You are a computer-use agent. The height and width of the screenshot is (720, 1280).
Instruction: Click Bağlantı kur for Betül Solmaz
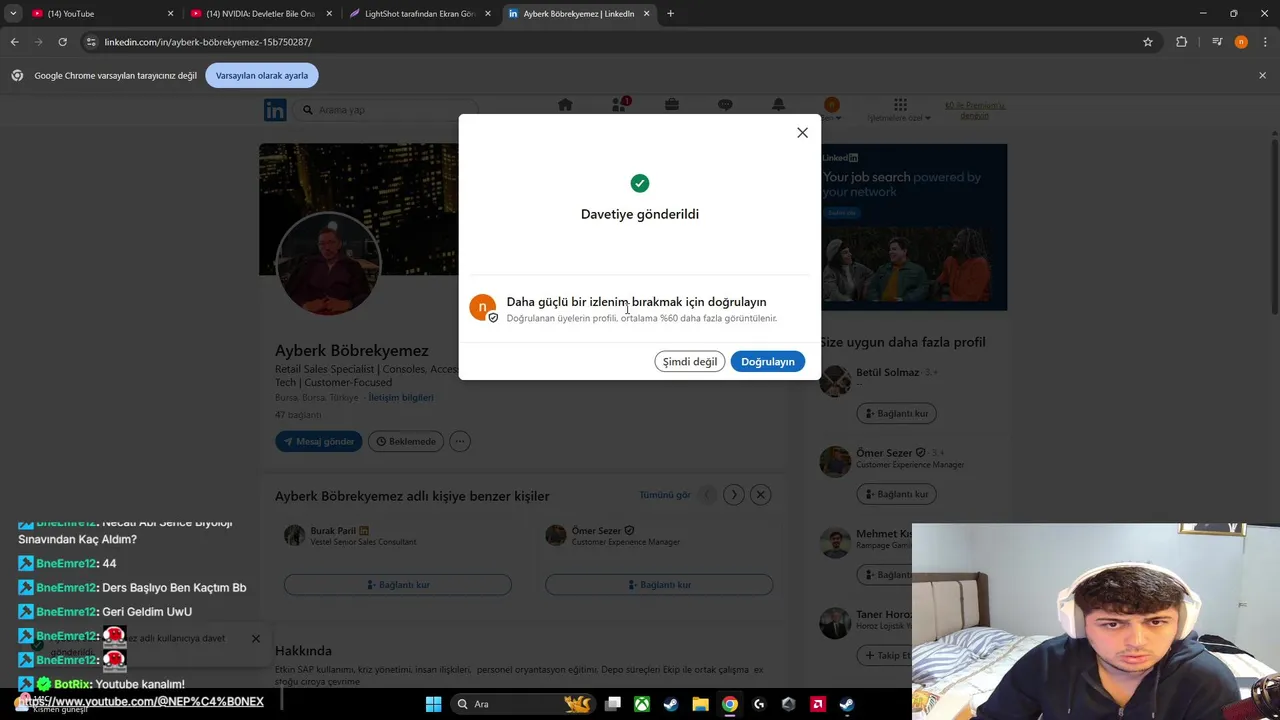coord(897,413)
